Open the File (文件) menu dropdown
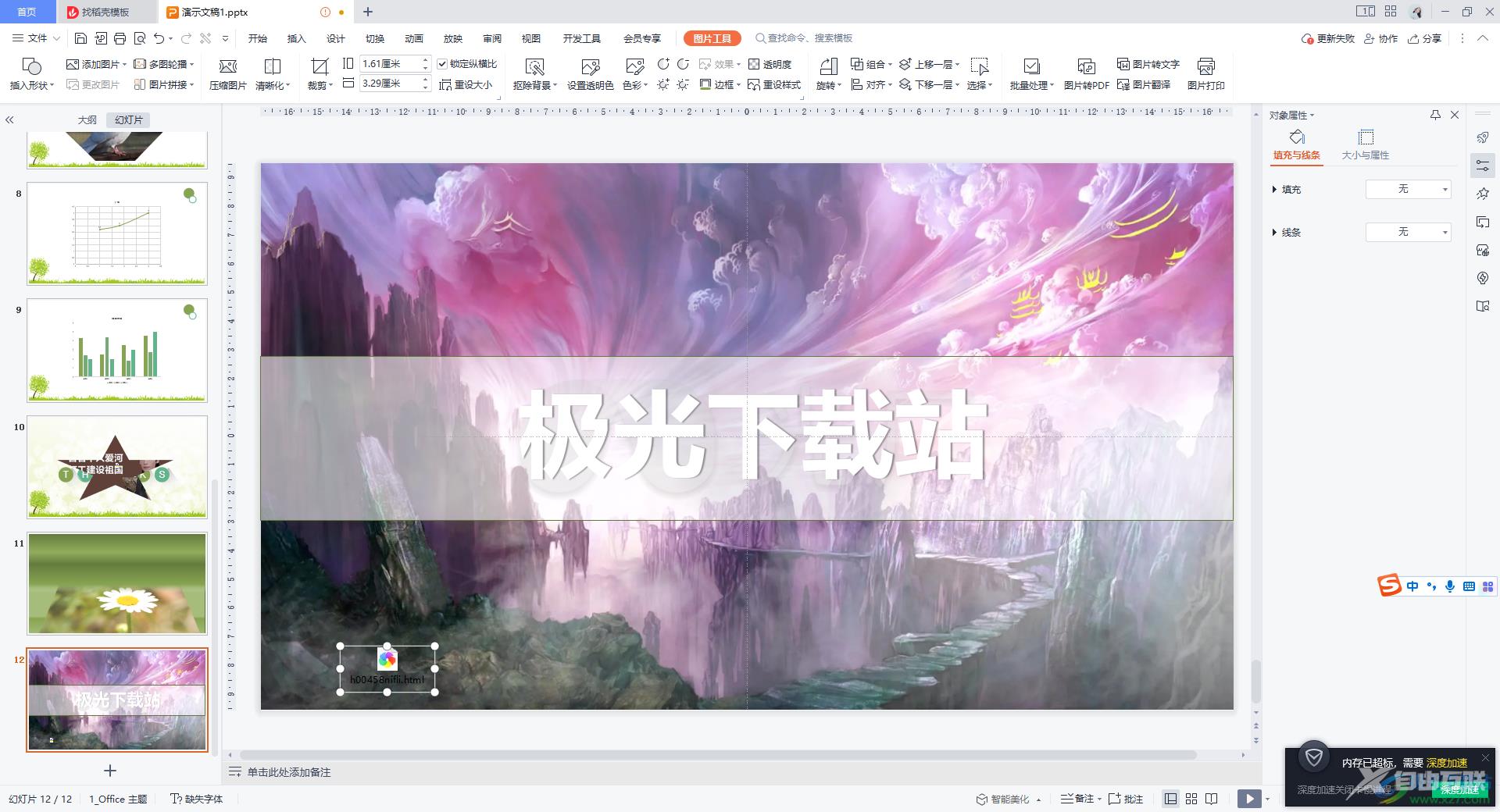 (36, 38)
